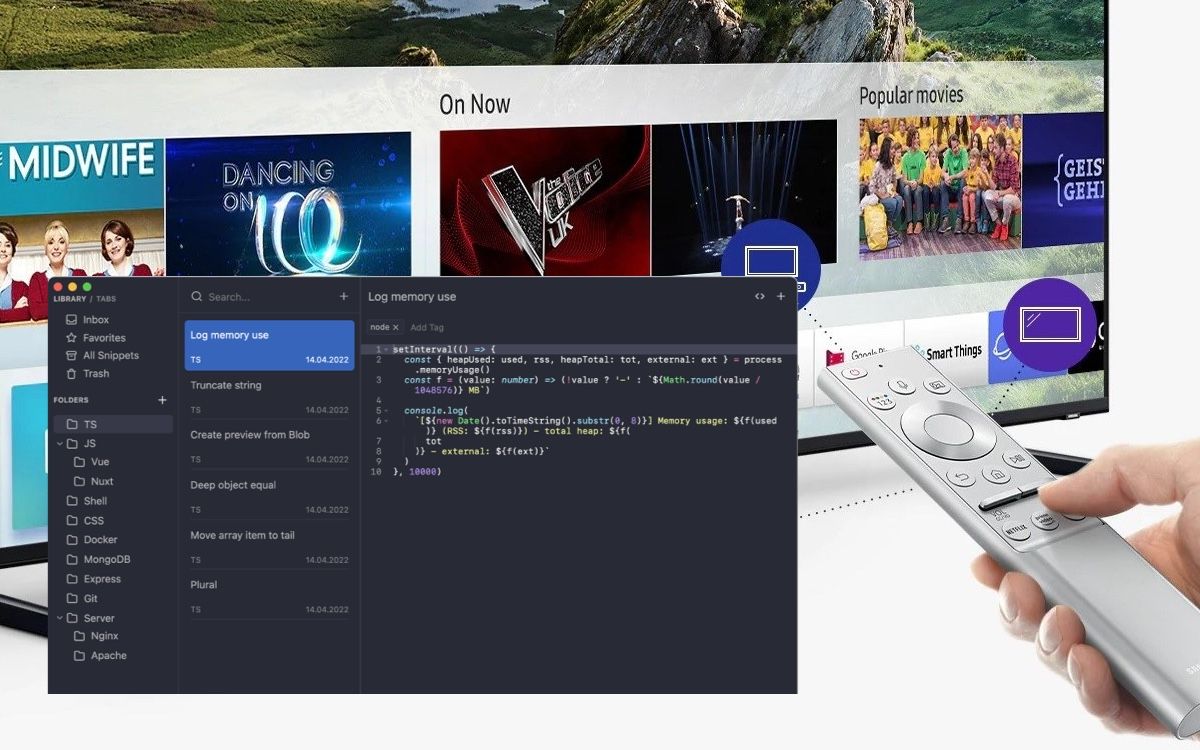Switch to the TABS view
Image resolution: width=1200 pixels, height=750 pixels.
tap(104, 298)
